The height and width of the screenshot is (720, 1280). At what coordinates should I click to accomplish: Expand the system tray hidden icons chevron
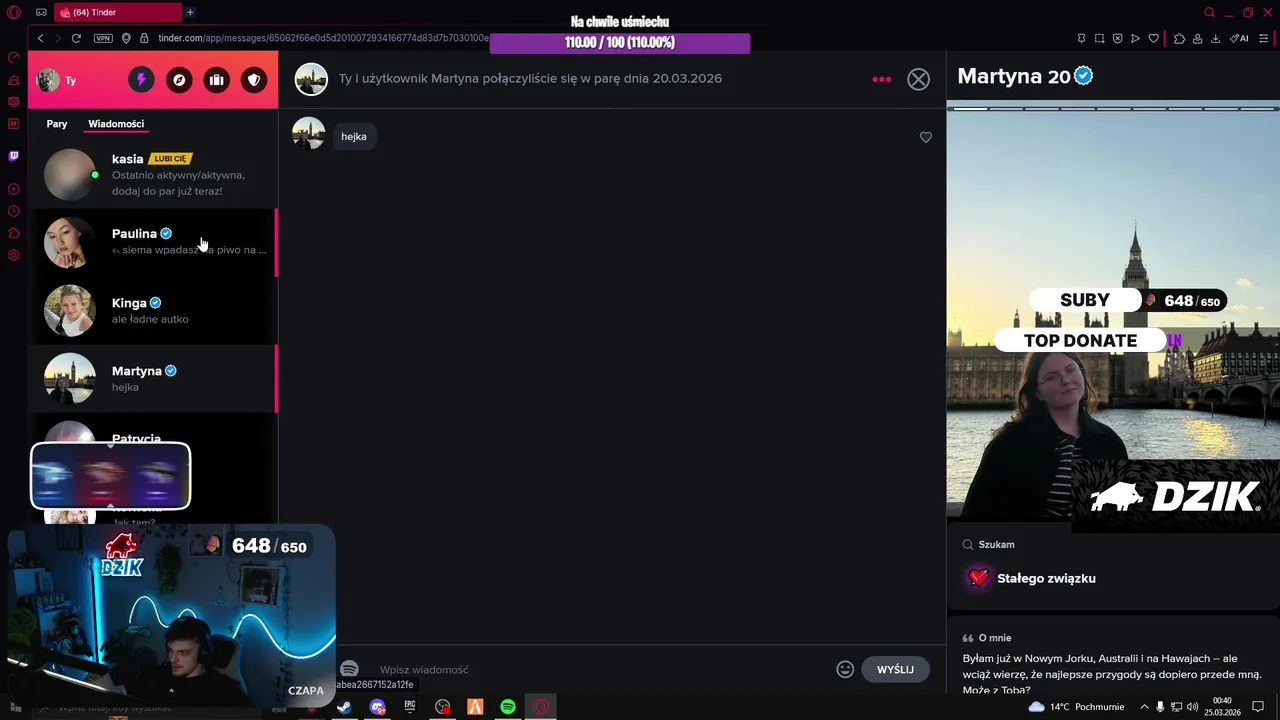(x=1144, y=707)
